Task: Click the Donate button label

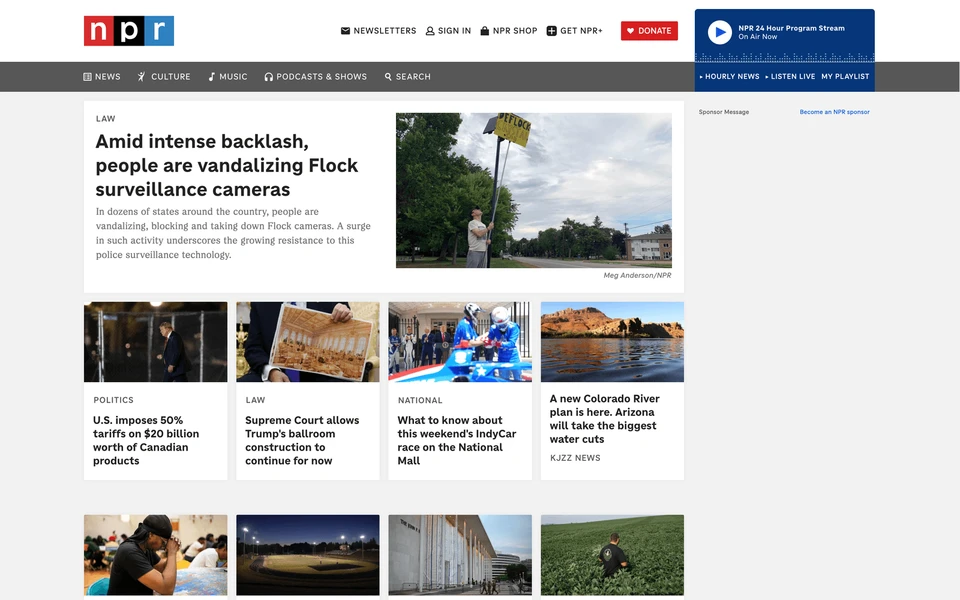Action: [654, 31]
